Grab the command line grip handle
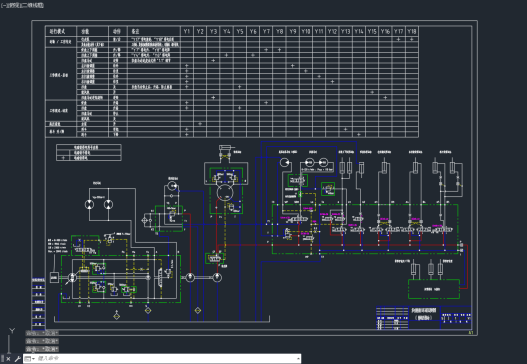 (2, 359)
